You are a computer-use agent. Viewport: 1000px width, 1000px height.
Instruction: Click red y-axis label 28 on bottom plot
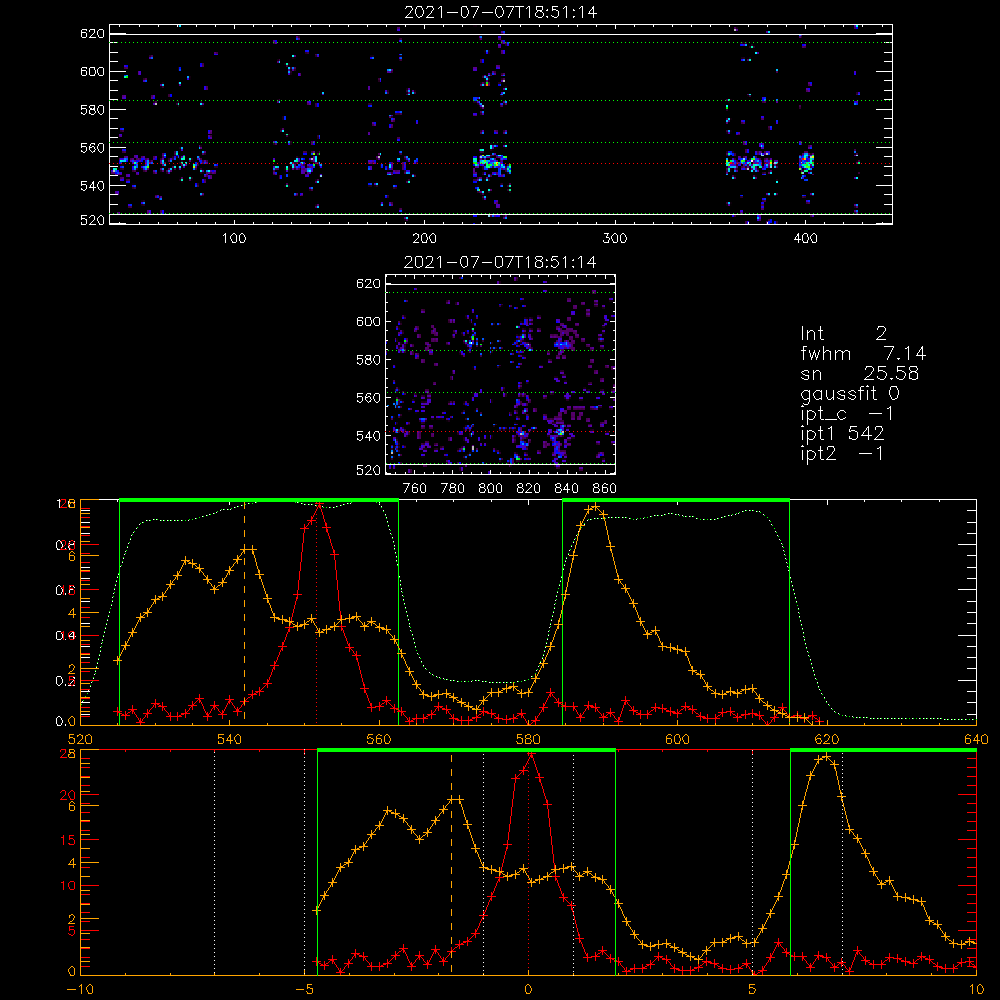pos(68,753)
